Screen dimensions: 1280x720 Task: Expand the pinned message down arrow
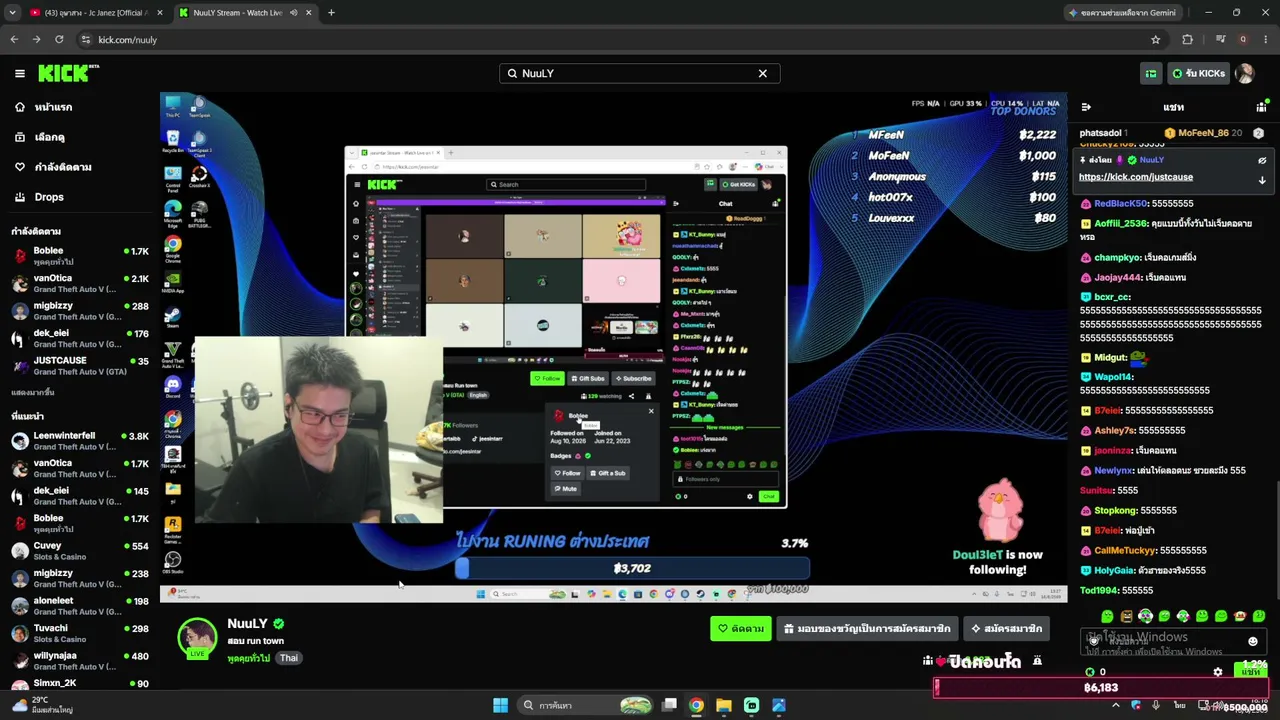tap(1262, 181)
